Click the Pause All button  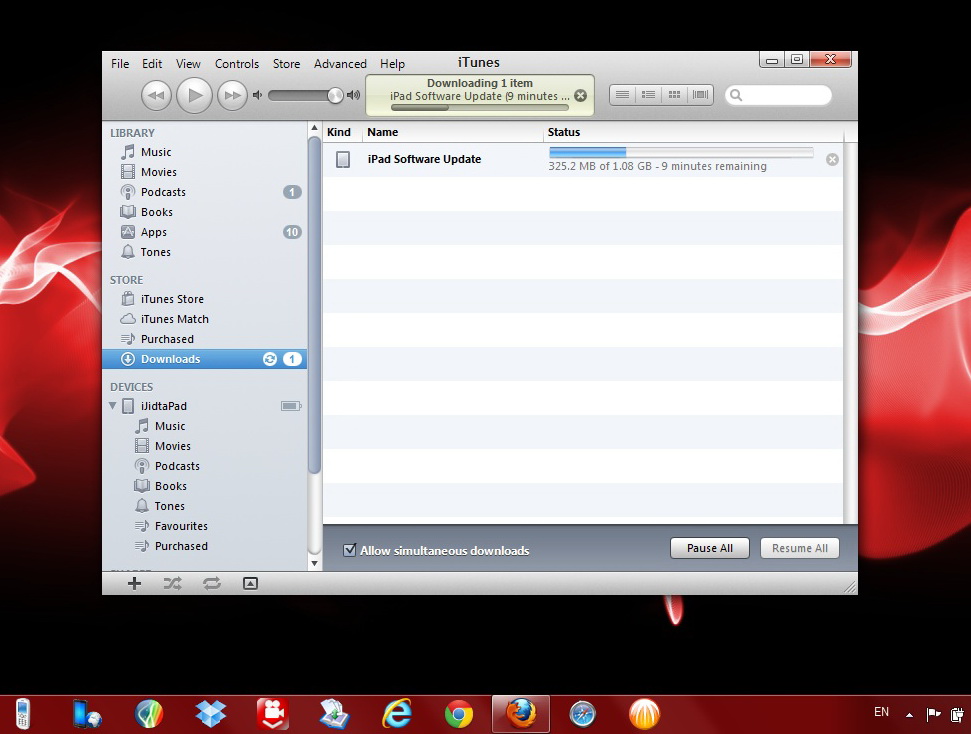710,548
